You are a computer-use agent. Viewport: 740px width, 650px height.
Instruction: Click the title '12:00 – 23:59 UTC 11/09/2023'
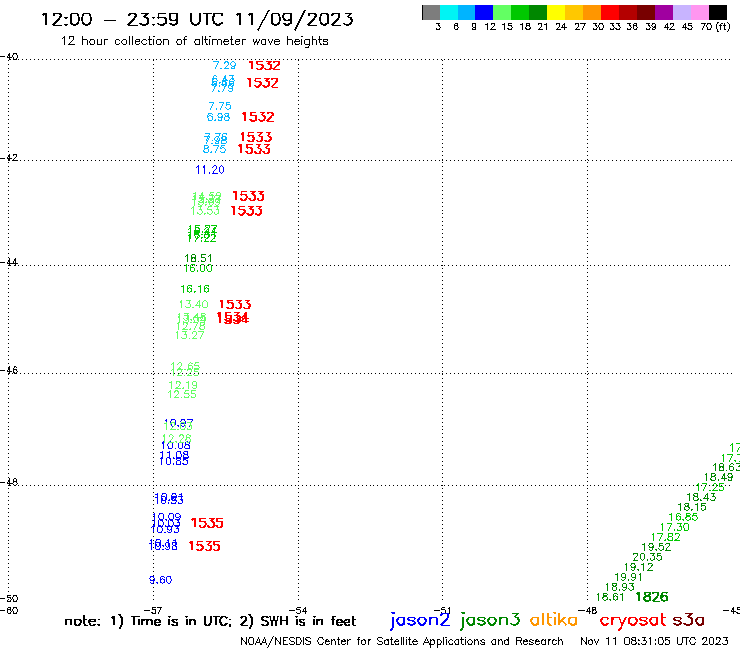click(197, 19)
